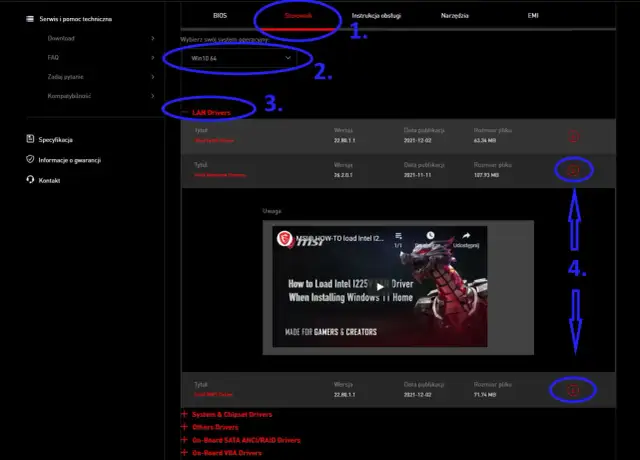
Task: Open the Specyfikacja link in sidebar
Action: [55, 139]
